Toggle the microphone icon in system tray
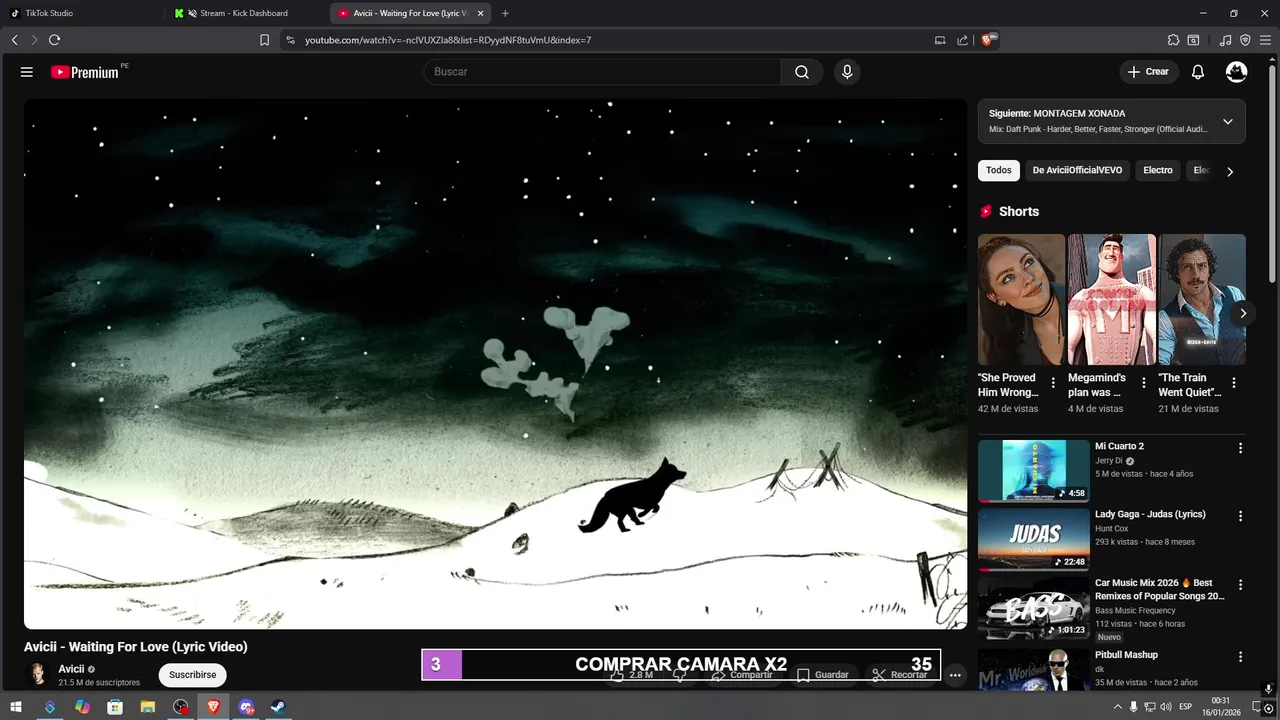1280x720 pixels. click(1133, 707)
